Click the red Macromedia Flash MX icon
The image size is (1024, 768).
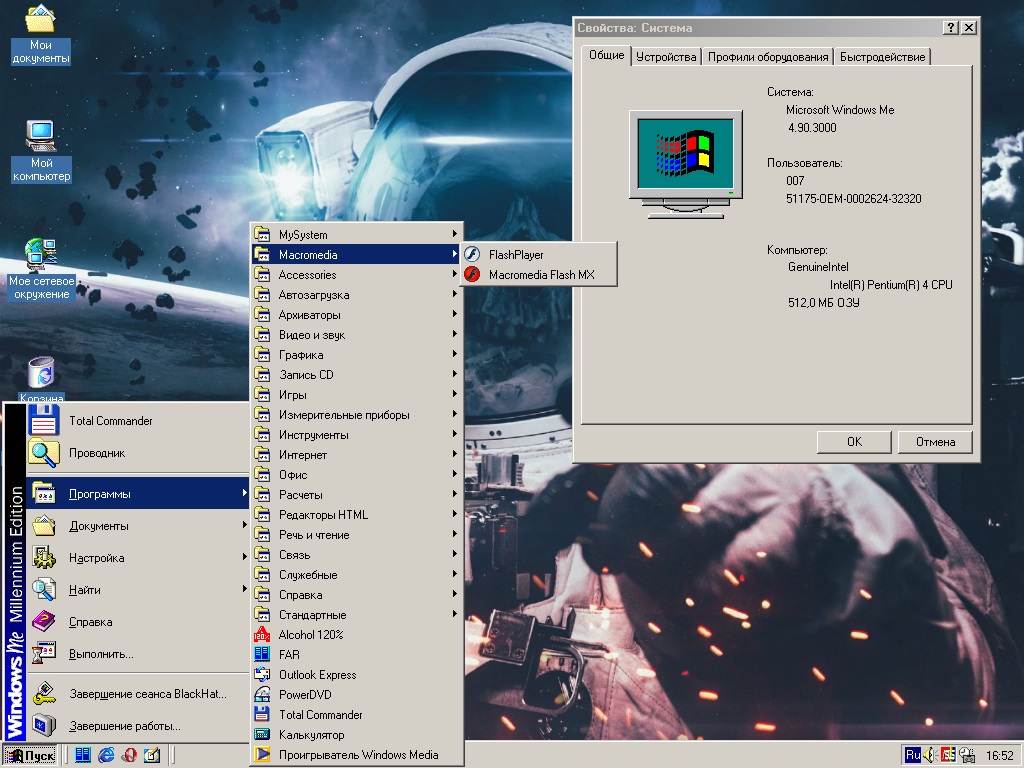tap(472, 274)
